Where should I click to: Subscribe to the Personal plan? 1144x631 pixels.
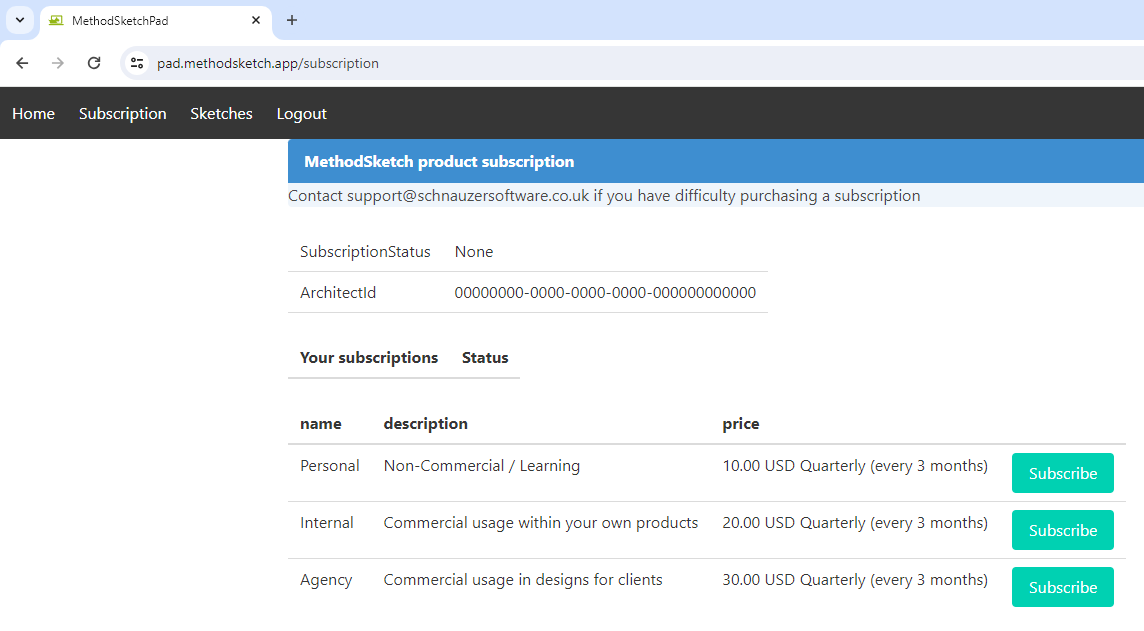[1062, 473]
